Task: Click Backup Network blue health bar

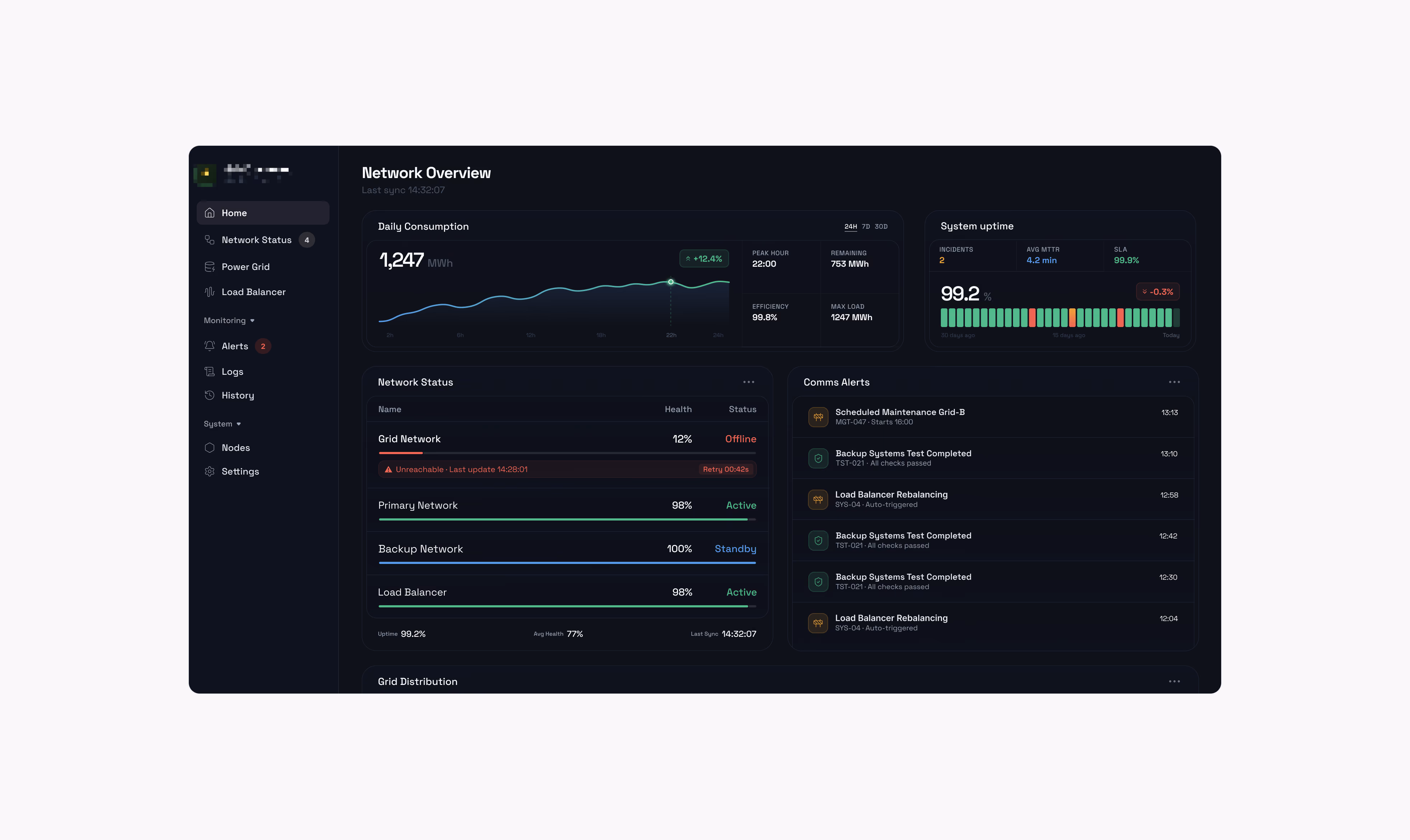Action: pyautogui.click(x=567, y=563)
